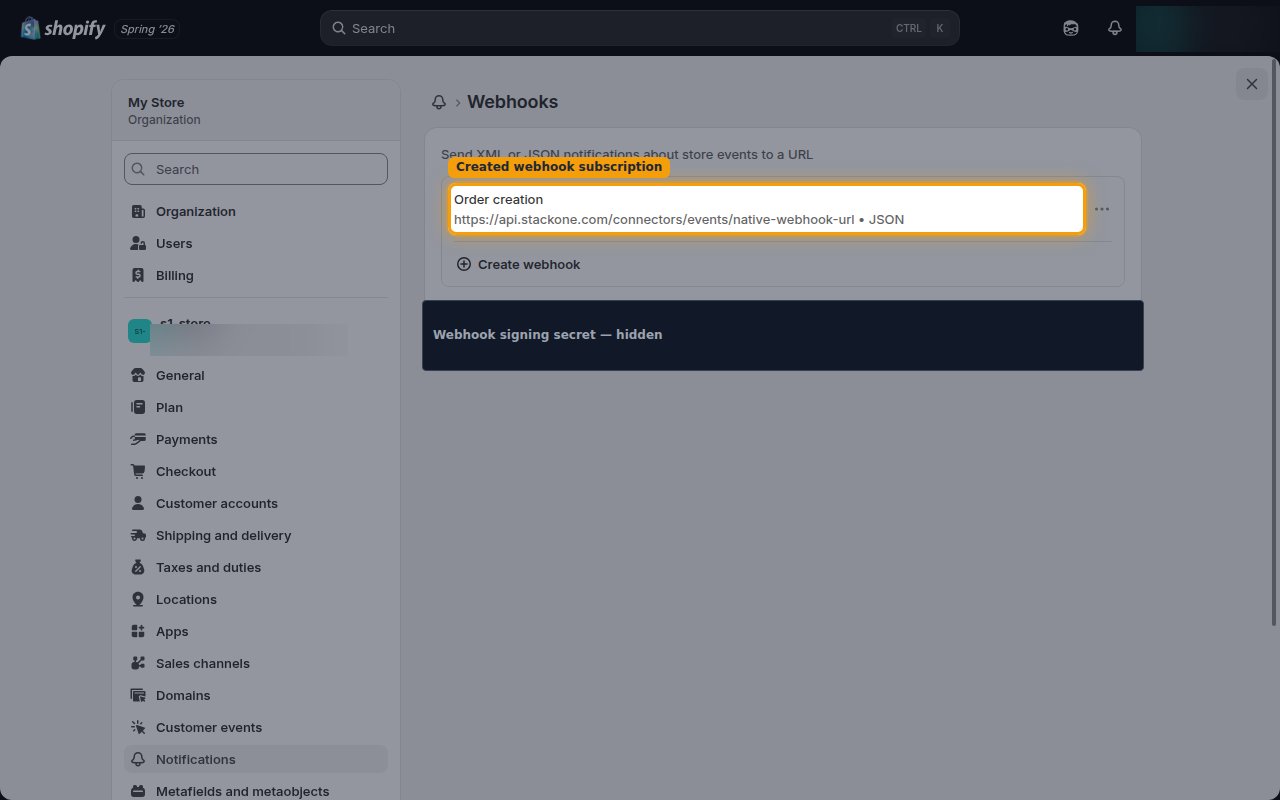Image resolution: width=1280 pixels, height=800 pixels.
Task: Open Apps settings
Action: [256, 631]
